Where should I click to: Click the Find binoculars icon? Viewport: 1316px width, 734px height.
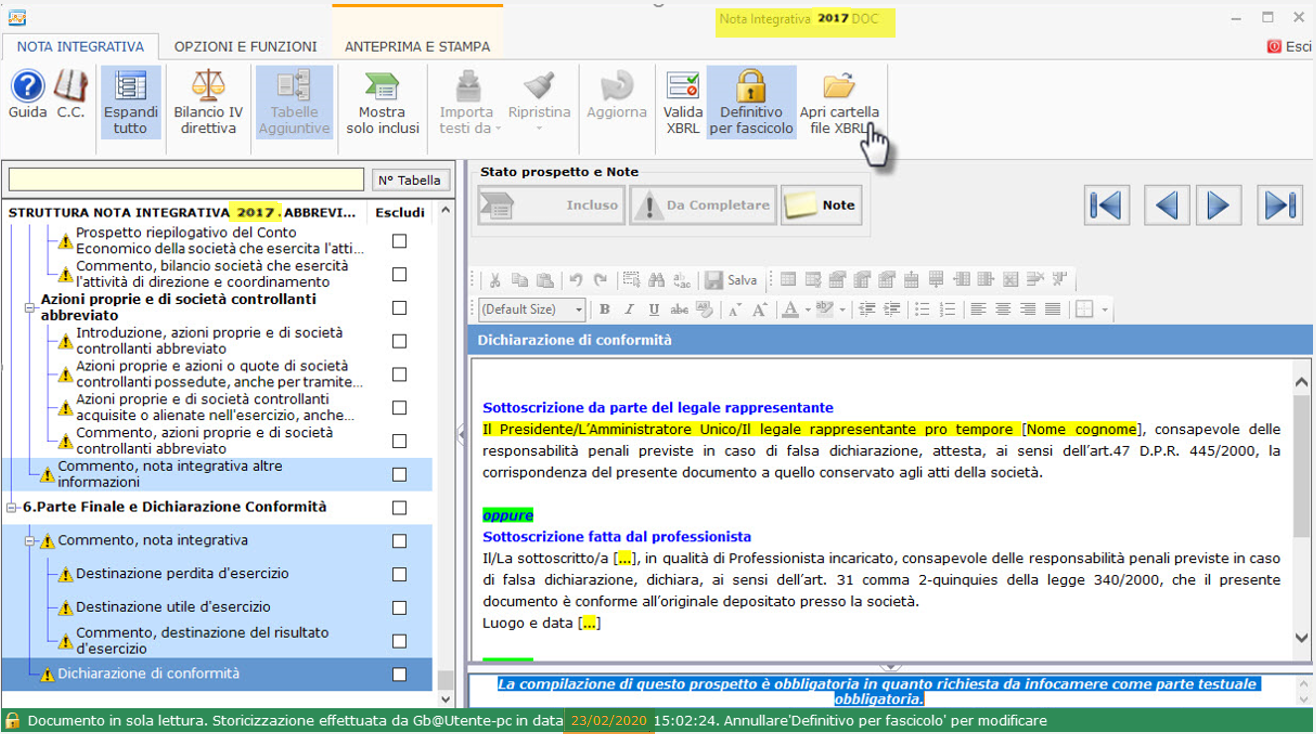(656, 280)
